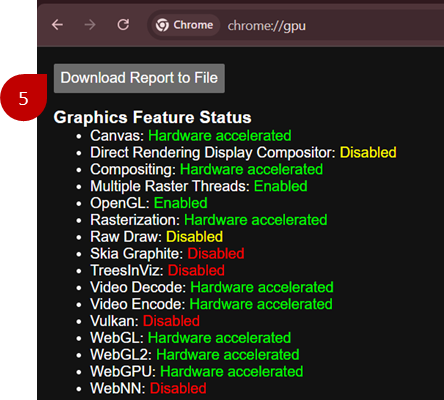The width and height of the screenshot is (444, 400).
Task: Click the browser forward arrow
Action: tap(90, 25)
